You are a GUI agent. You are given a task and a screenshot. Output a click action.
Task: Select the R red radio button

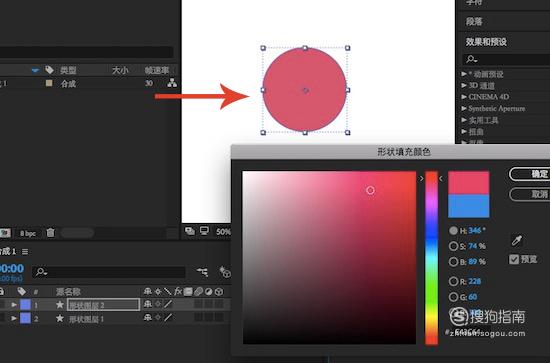click(453, 281)
